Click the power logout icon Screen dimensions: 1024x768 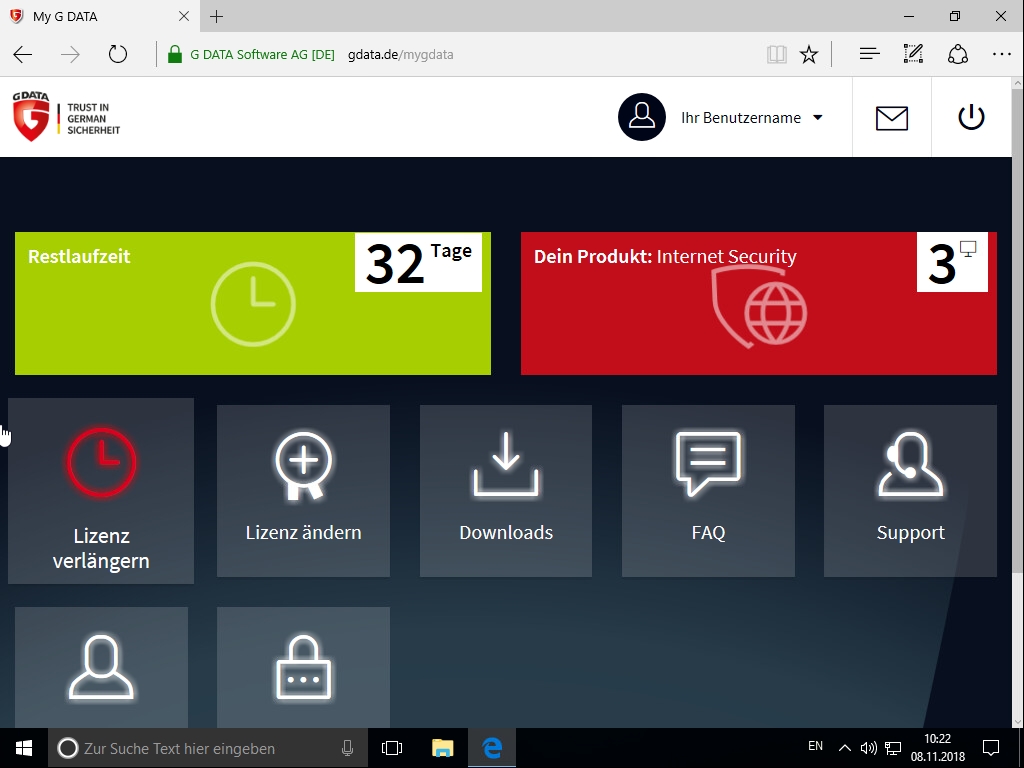point(971,118)
